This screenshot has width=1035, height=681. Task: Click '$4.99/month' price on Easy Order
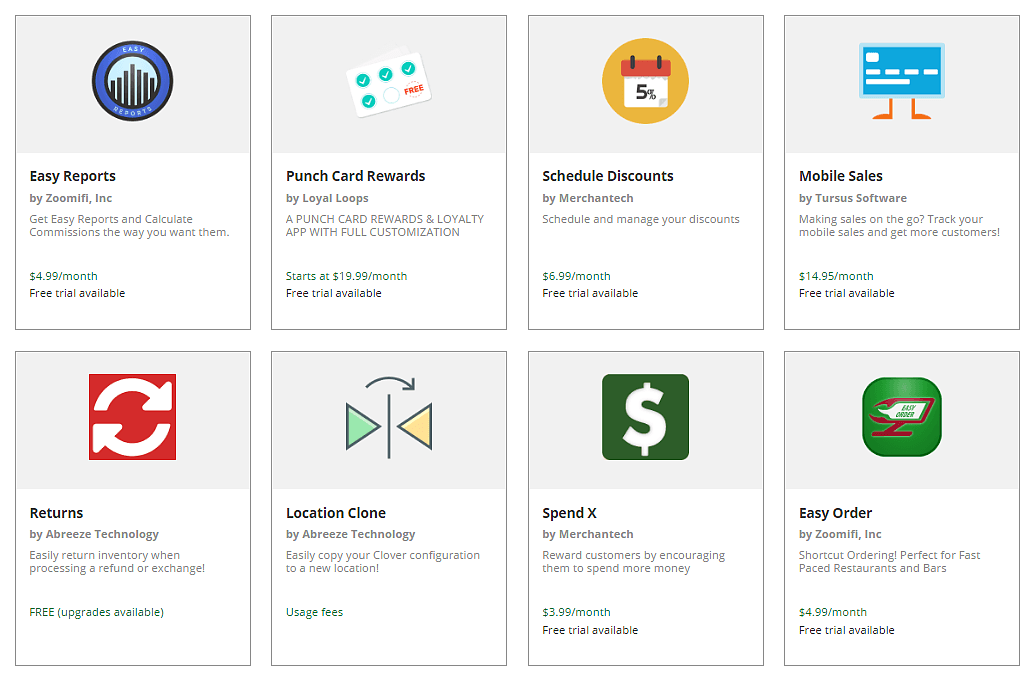833,612
